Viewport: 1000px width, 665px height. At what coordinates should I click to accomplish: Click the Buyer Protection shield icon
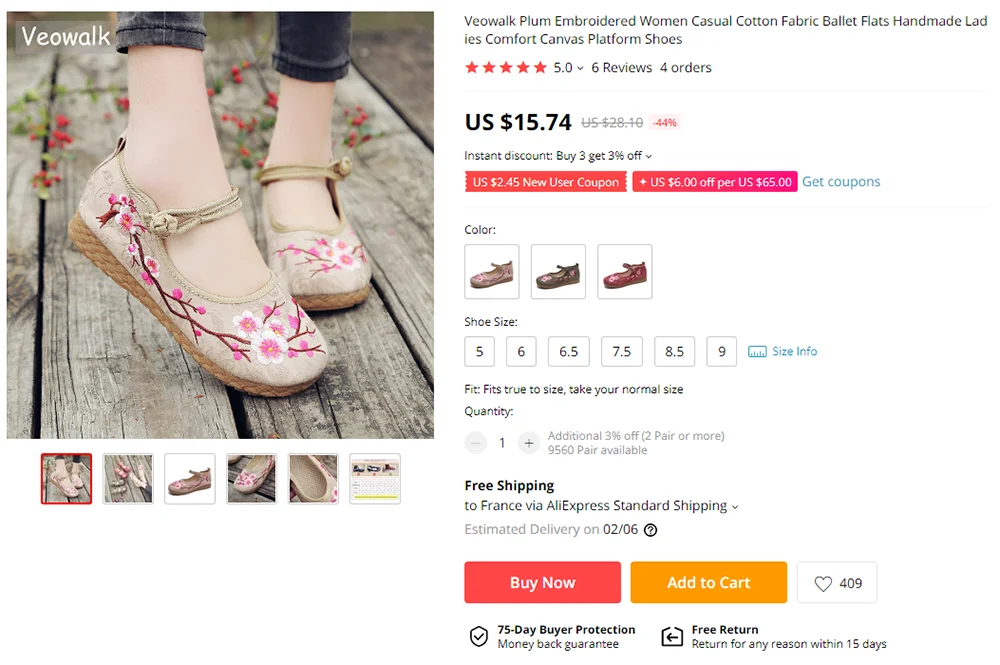click(x=479, y=637)
